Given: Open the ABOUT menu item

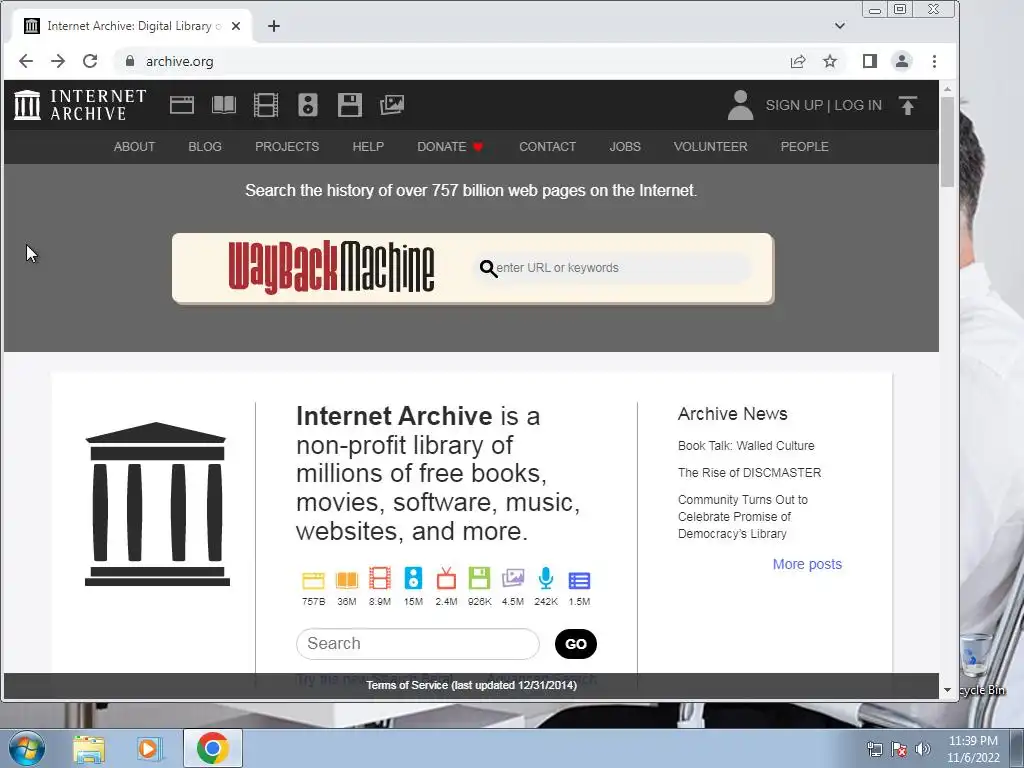Looking at the screenshot, I should click(x=135, y=147).
